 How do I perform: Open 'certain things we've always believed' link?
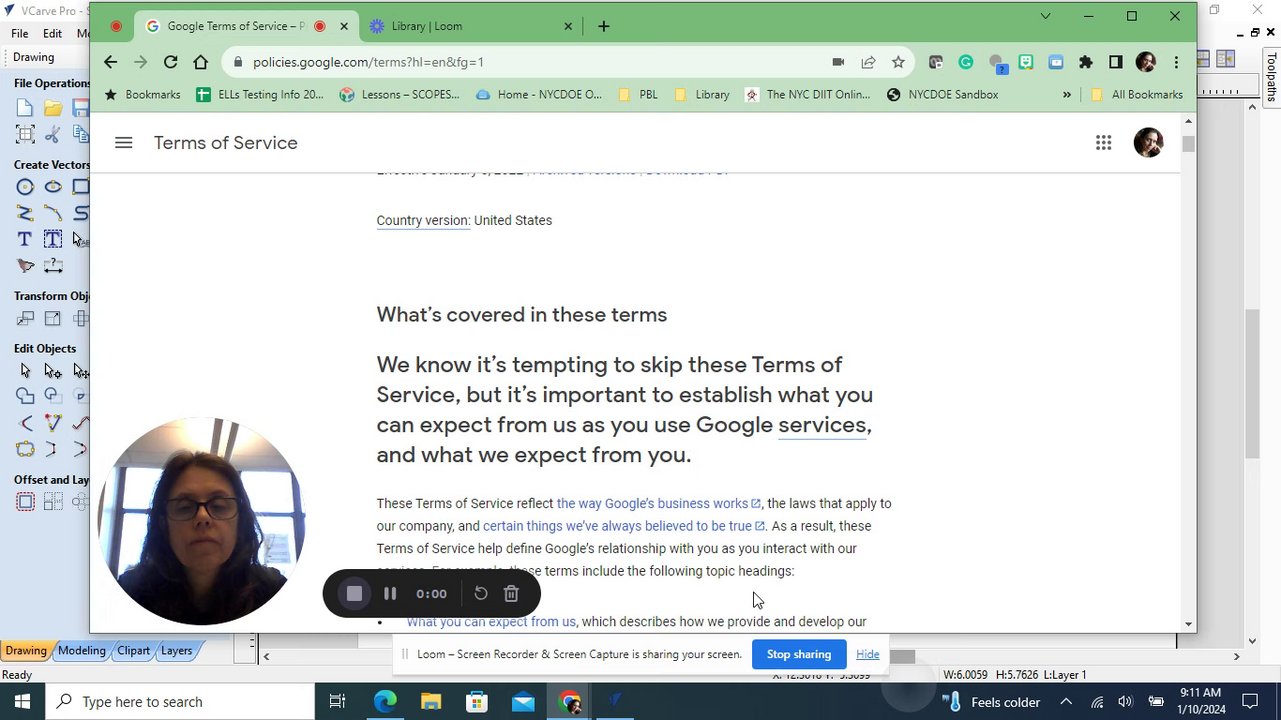[623, 526]
